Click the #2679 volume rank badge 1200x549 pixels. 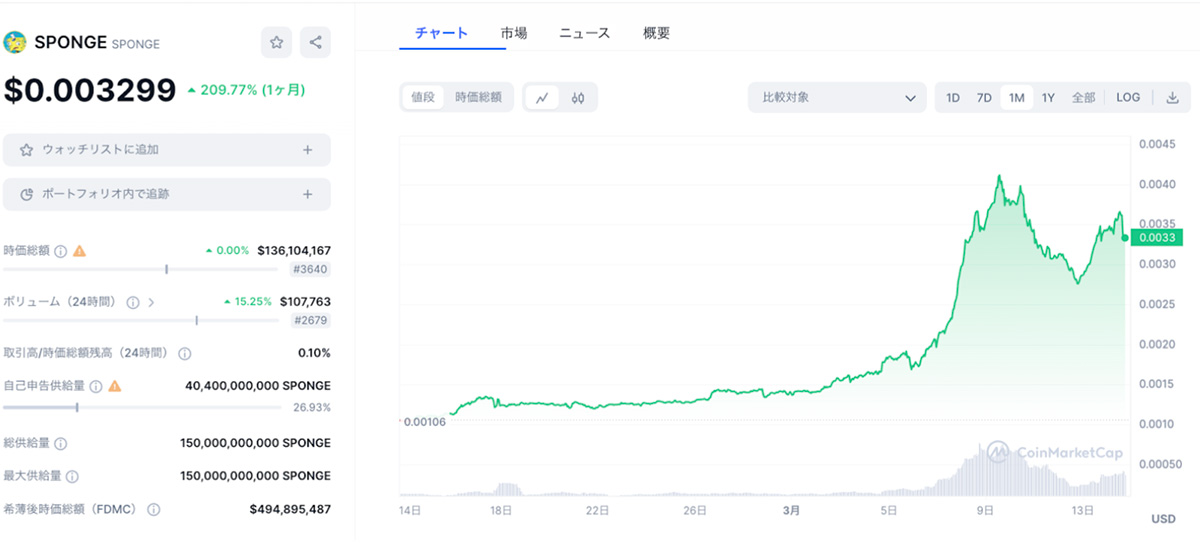point(309,320)
